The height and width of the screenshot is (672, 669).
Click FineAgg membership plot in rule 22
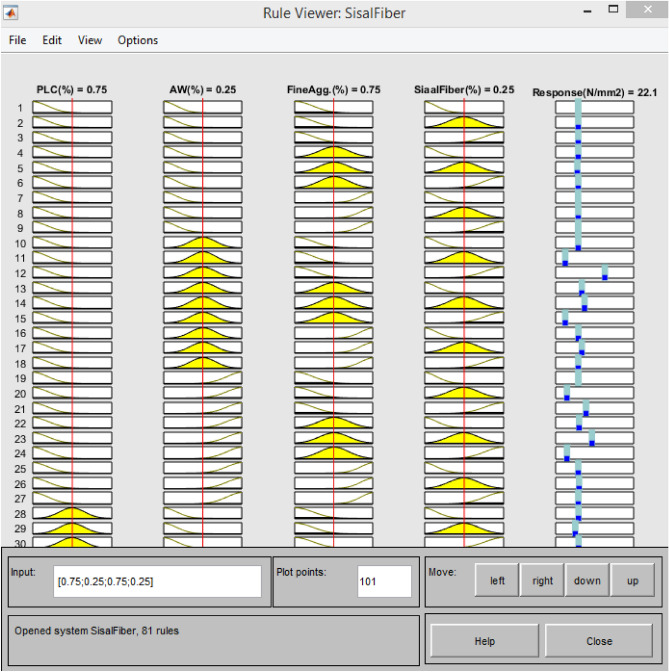pos(333,423)
